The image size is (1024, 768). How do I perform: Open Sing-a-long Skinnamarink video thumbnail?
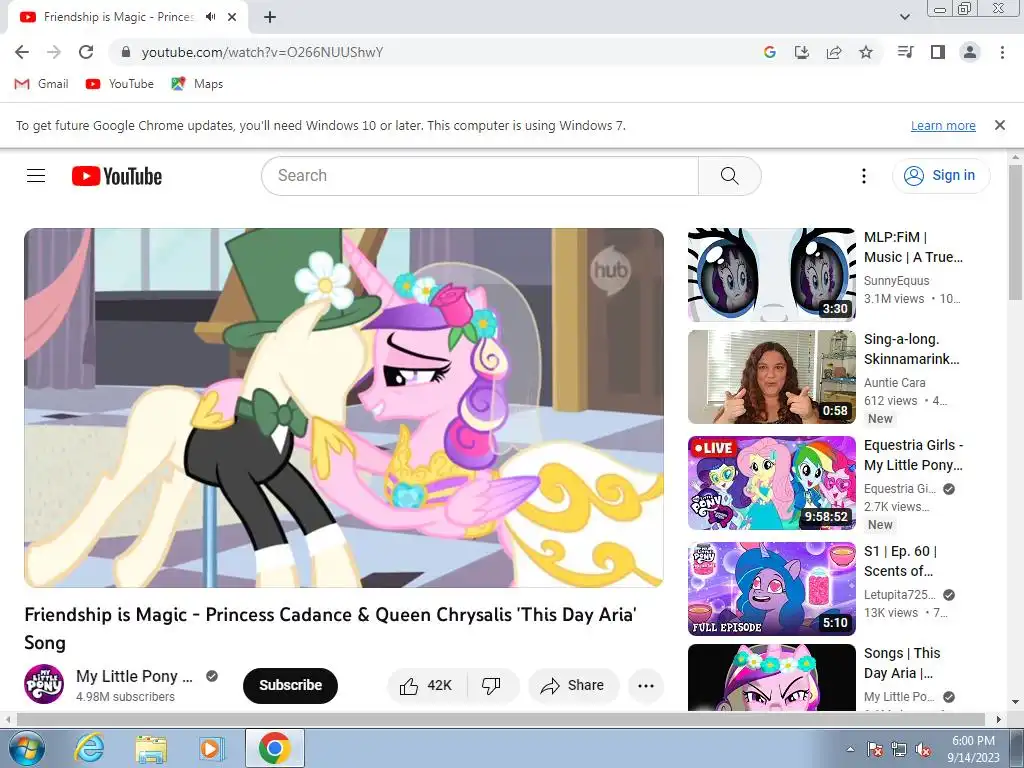(x=771, y=377)
